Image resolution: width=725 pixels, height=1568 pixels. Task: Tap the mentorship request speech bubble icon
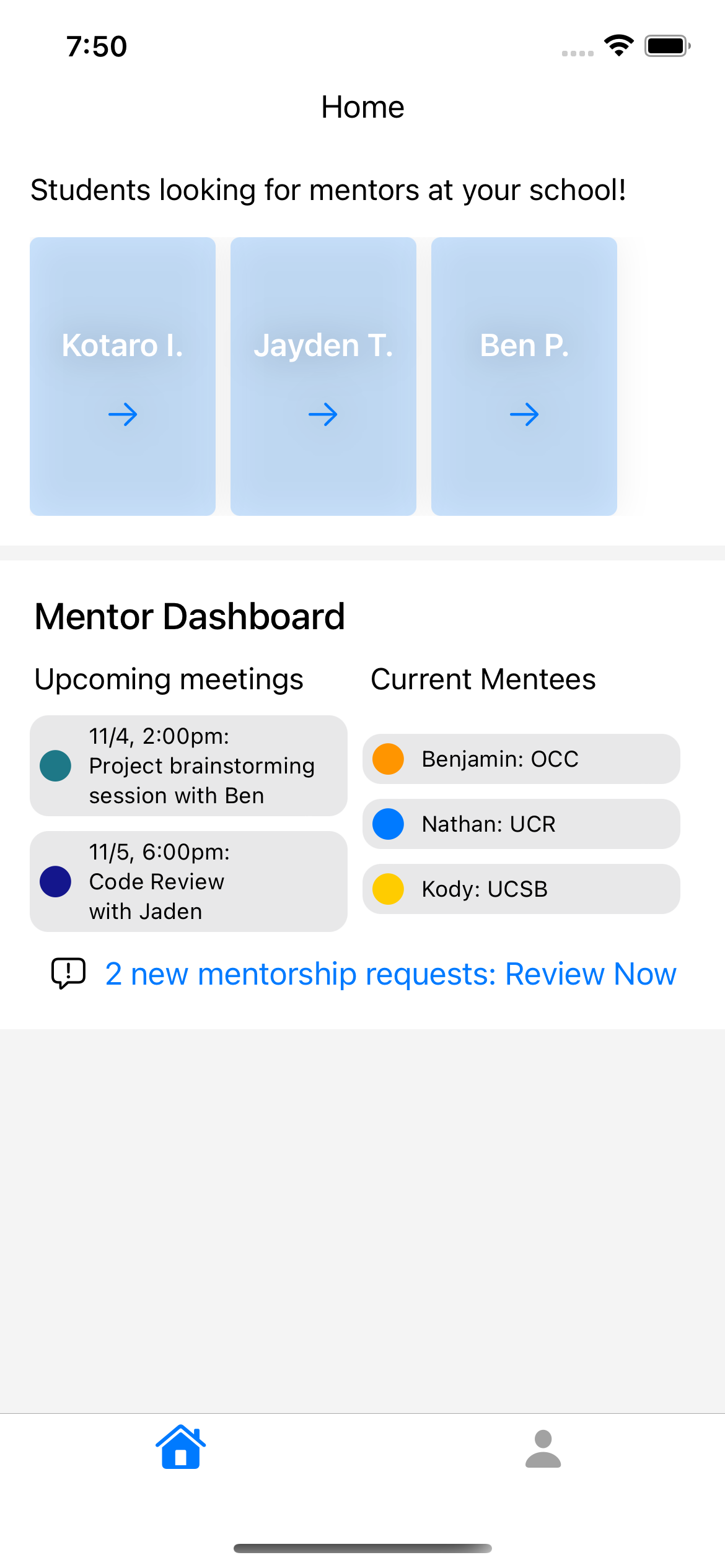coord(68,973)
